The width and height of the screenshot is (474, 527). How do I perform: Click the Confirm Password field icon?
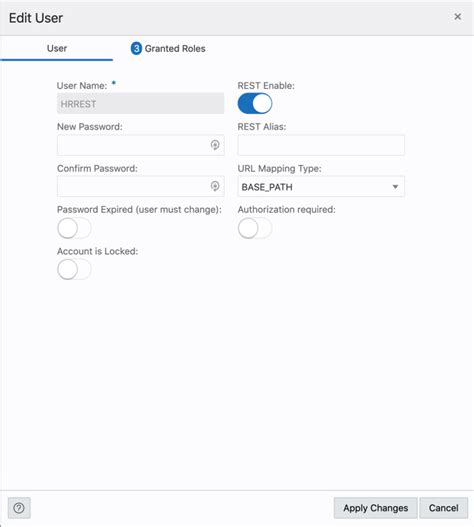pos(215,186)
